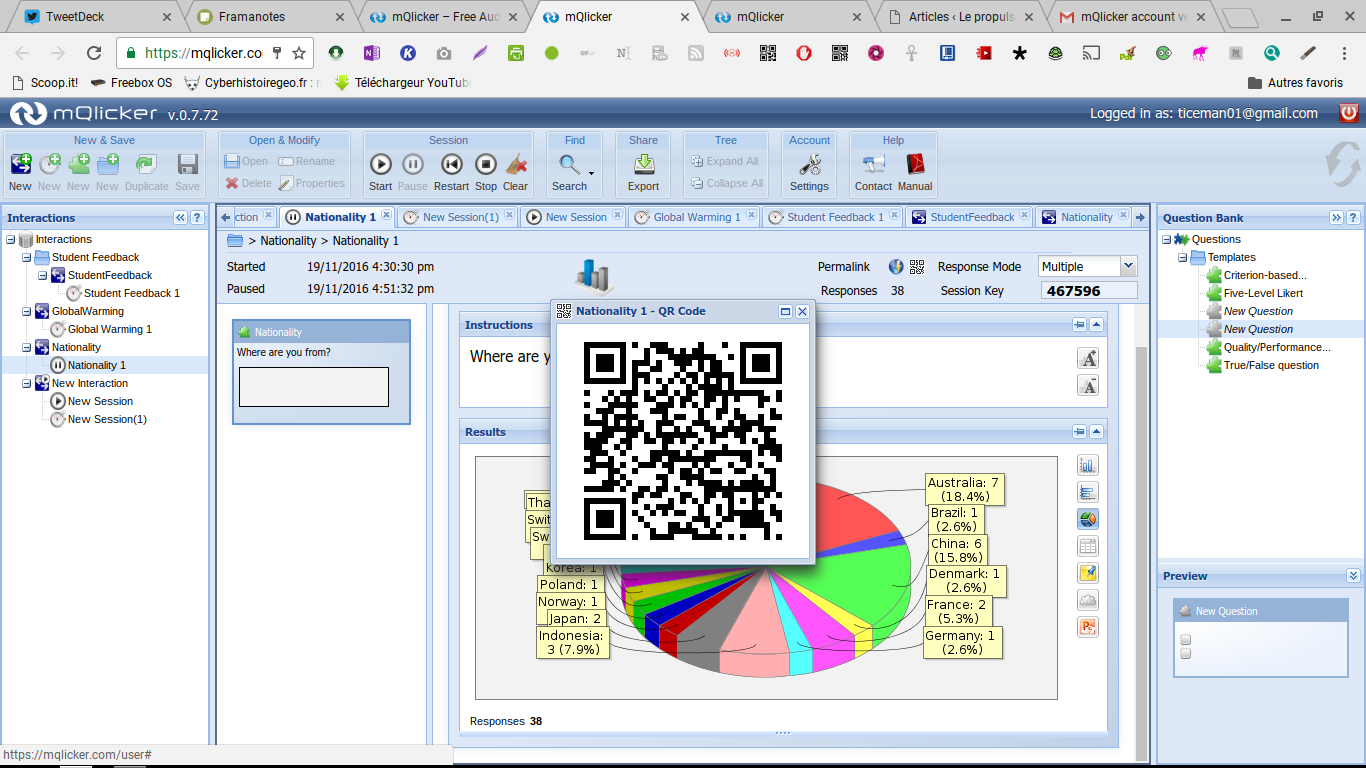
Task: Close the QR Code popup window
Action: (802, 311)
